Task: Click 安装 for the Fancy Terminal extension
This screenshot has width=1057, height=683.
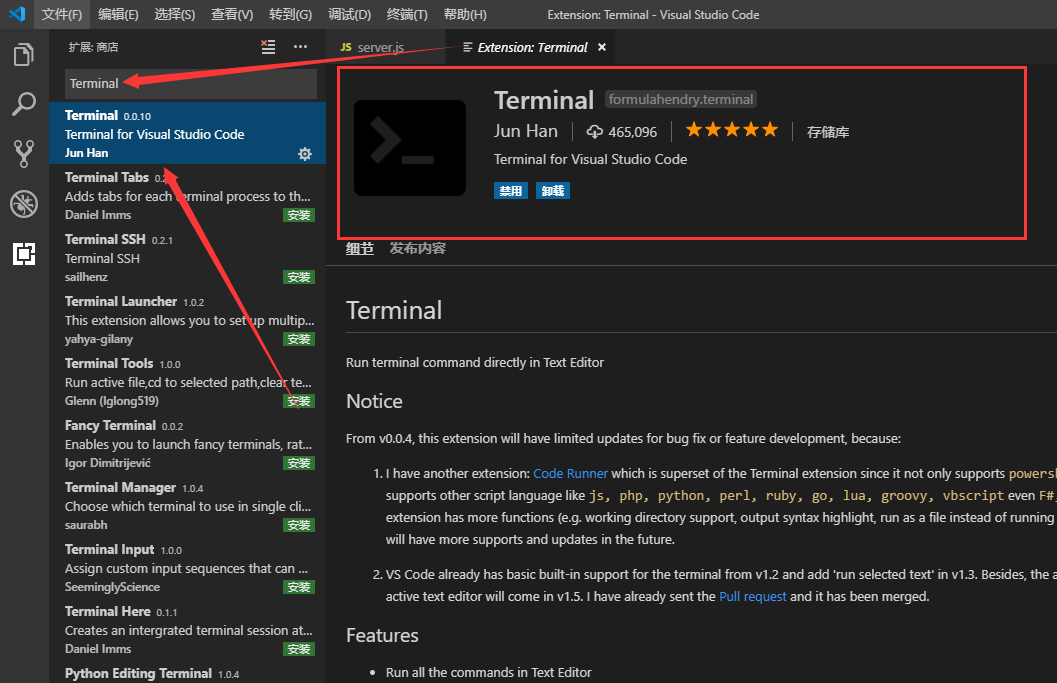Action: point(298,462)
